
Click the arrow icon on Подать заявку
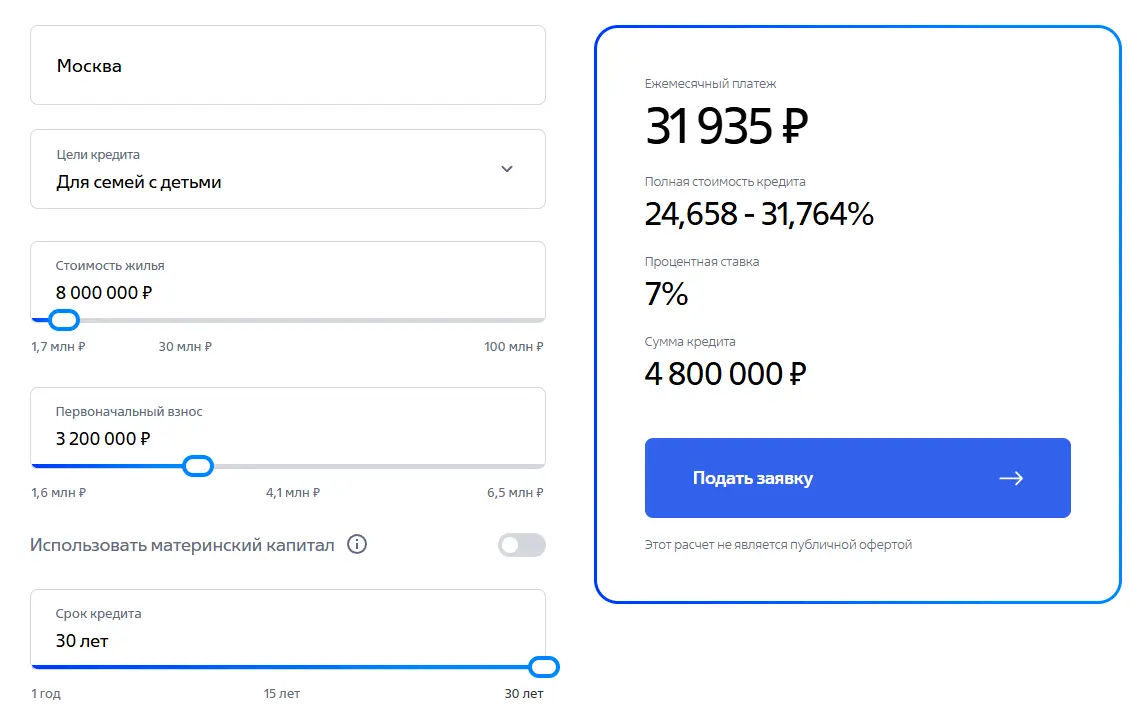(x=1011, y=478)
